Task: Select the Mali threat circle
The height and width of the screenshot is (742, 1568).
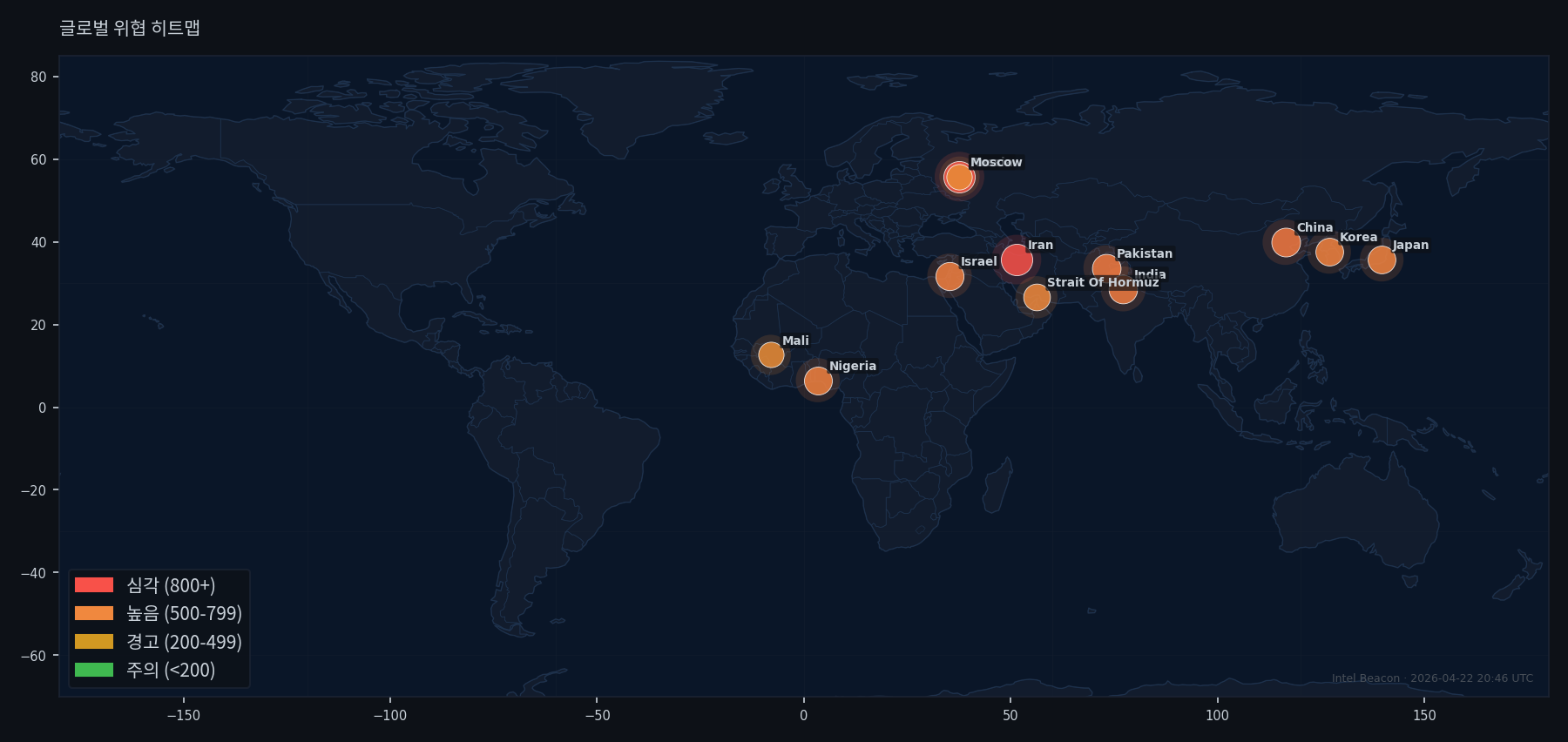Action: click(x=771, y=354)
